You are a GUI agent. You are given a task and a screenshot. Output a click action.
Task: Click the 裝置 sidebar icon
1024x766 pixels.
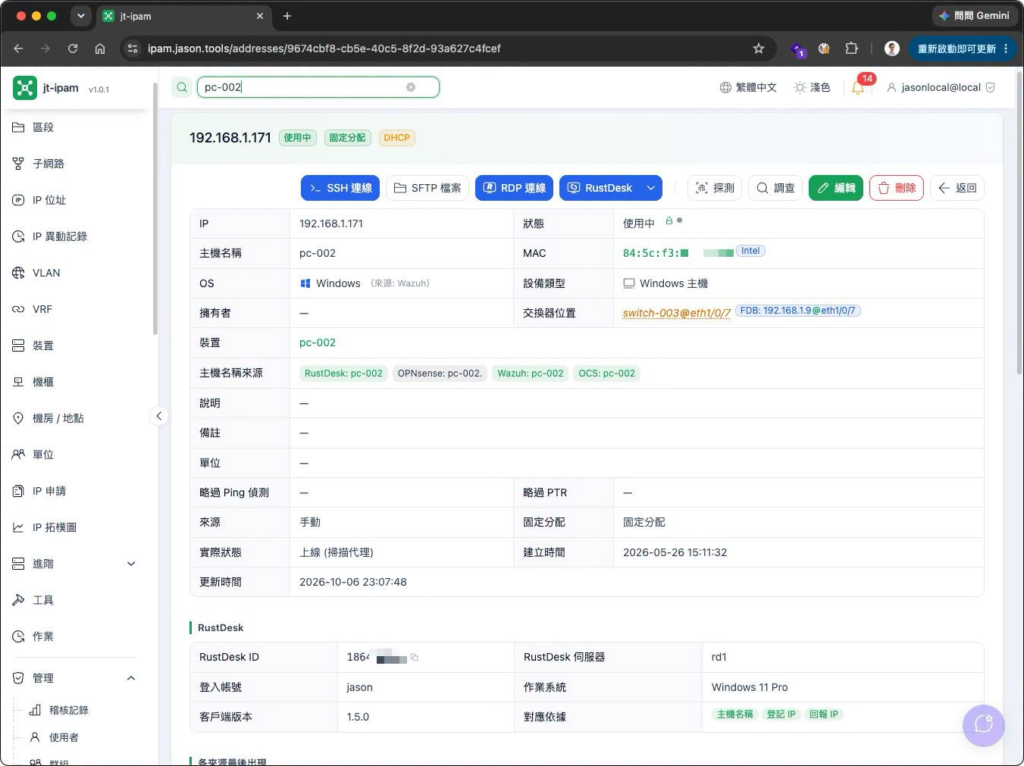pyautogui.click(x=18, y=345)
